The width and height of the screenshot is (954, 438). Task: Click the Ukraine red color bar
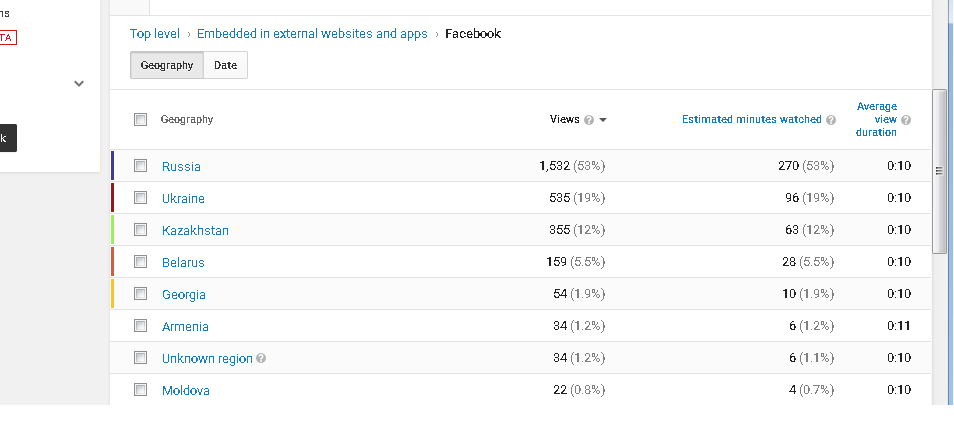pos(113,198)
